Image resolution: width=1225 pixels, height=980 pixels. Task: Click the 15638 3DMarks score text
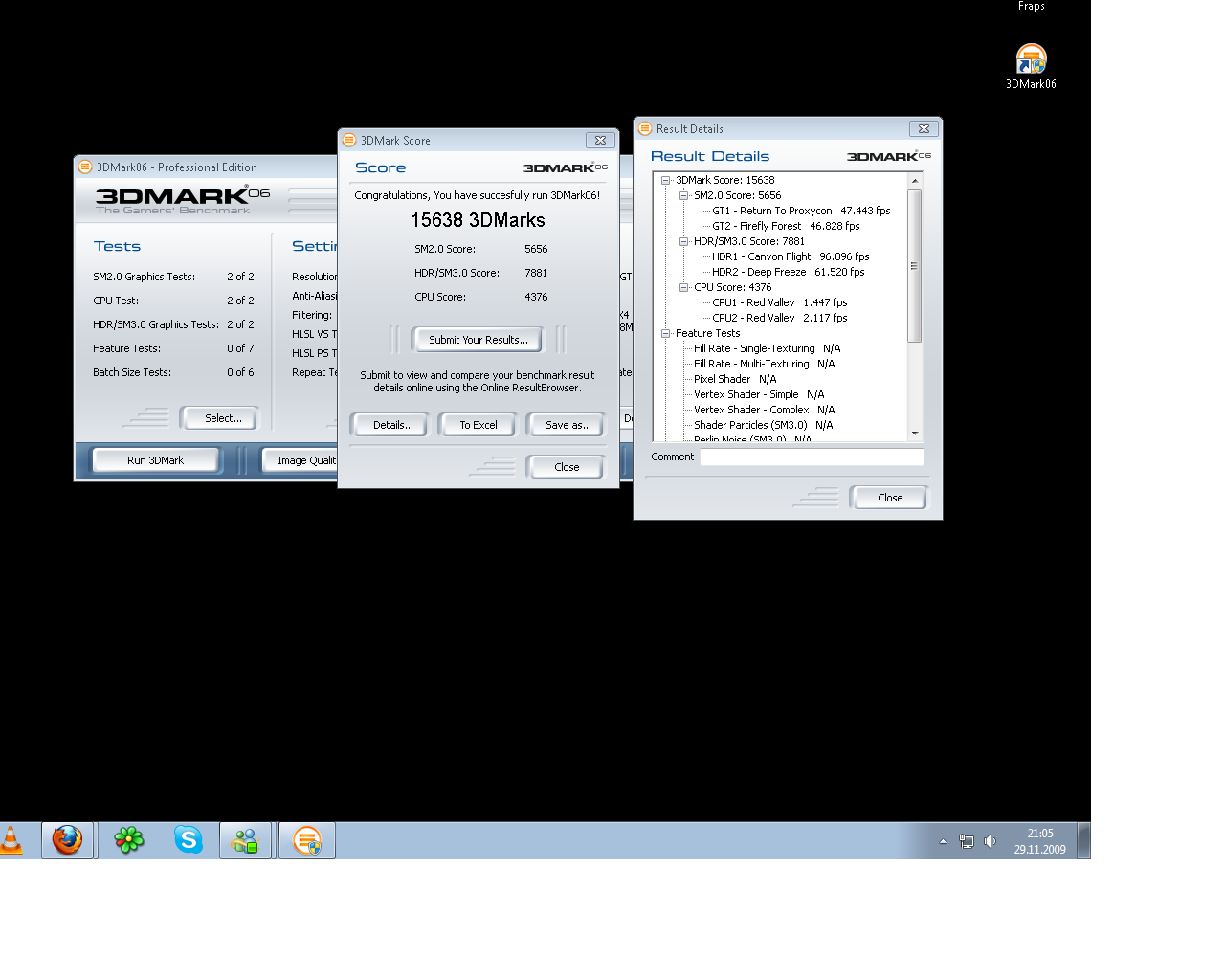point(478,220)
